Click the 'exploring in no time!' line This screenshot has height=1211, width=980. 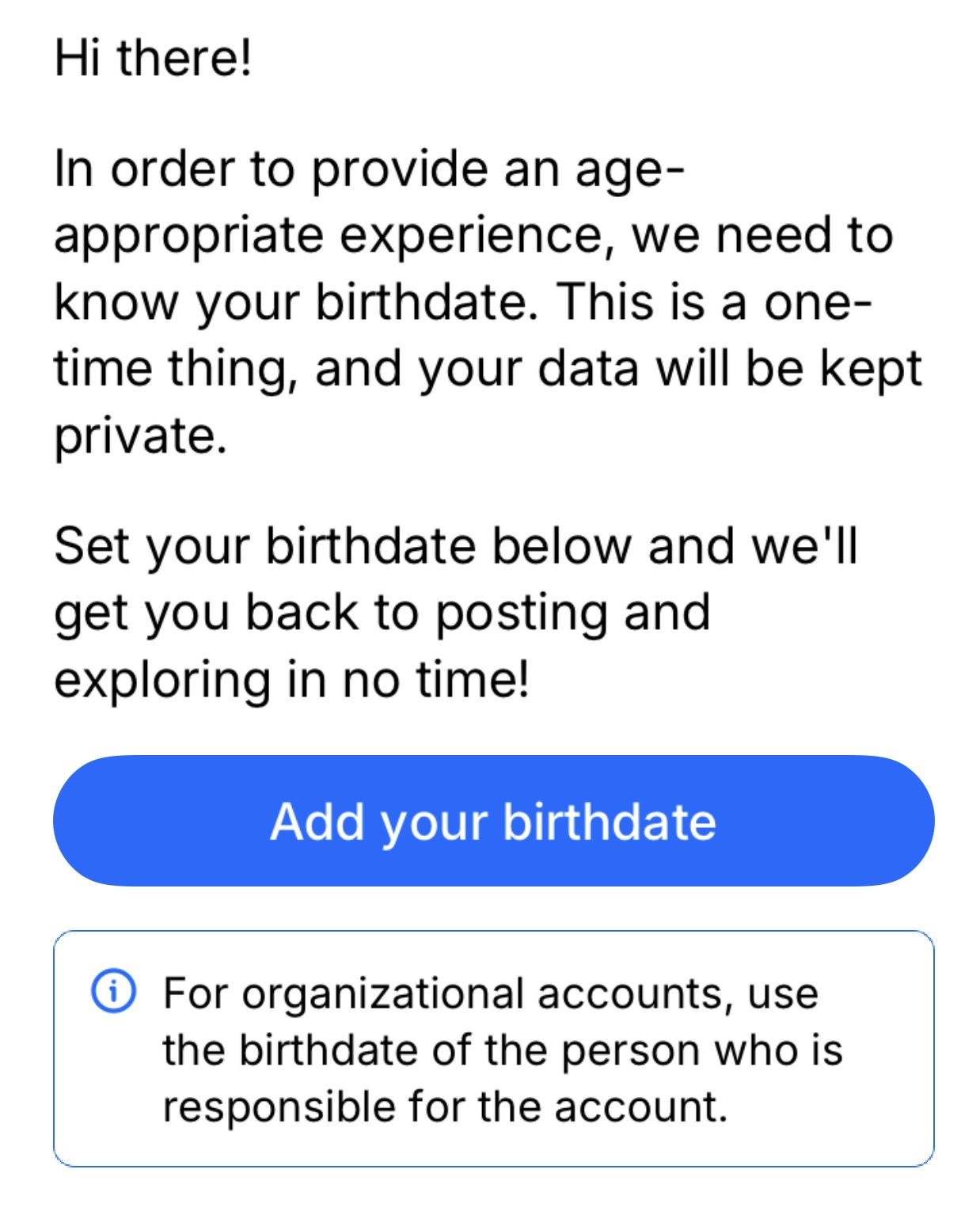point(291,679)
